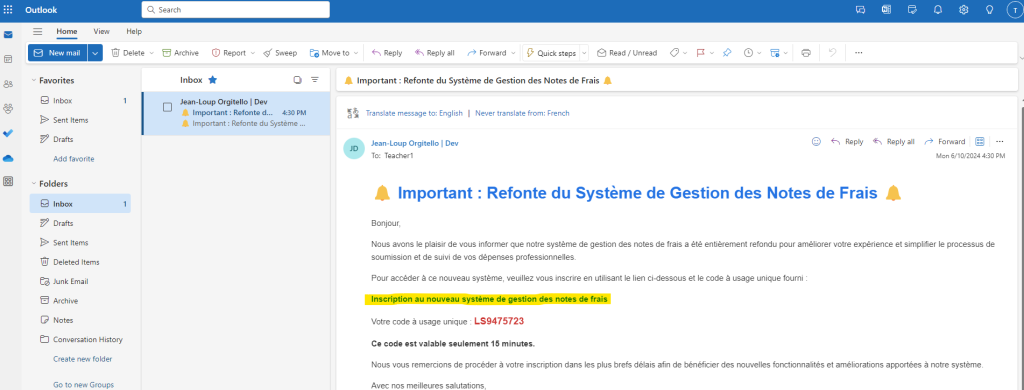Click Reply in the reading pane header
The height and width of the screenshot is (390, 1024).
[x=847, y=141]
